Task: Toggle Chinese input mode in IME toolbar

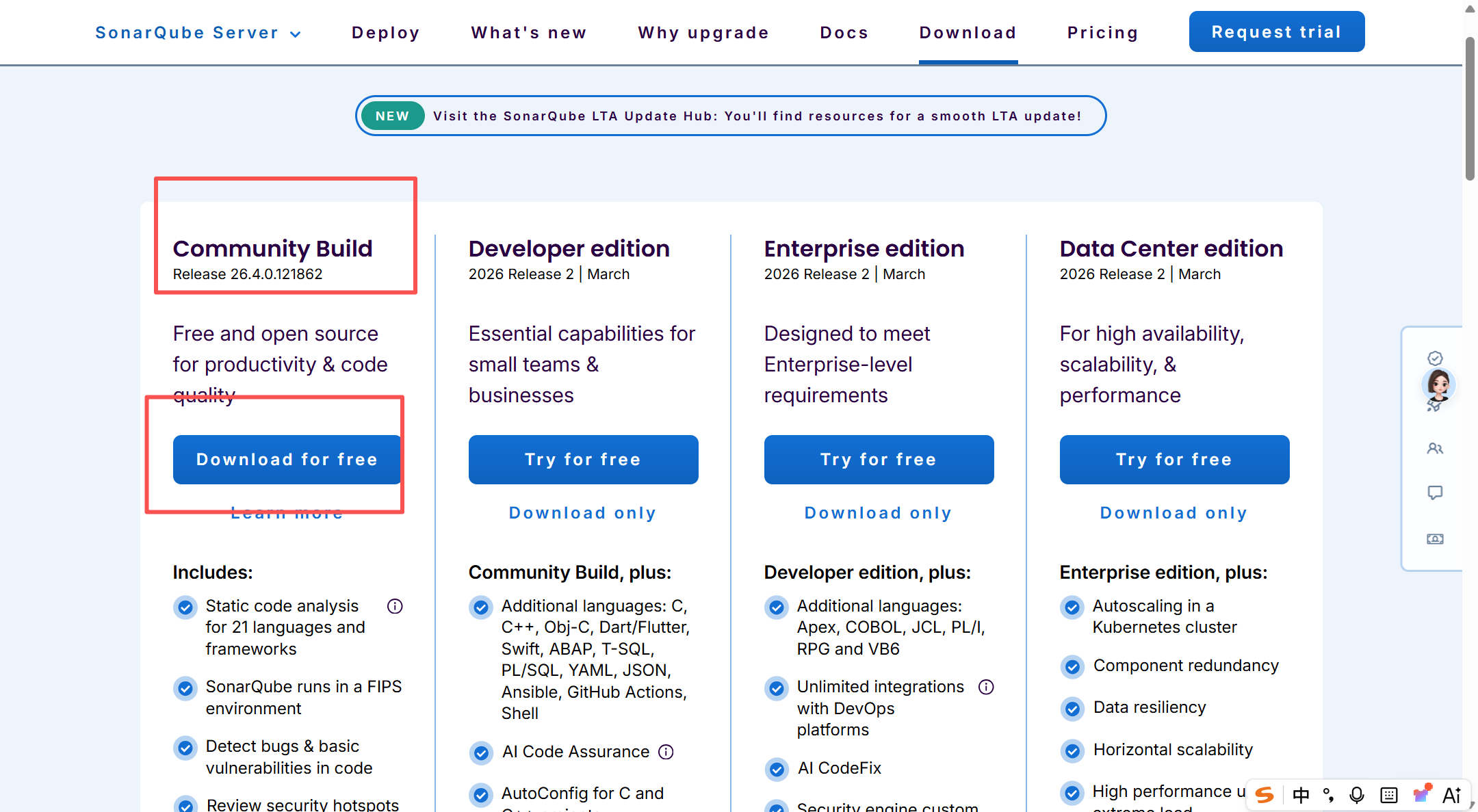Action: tap(1301, 794)
